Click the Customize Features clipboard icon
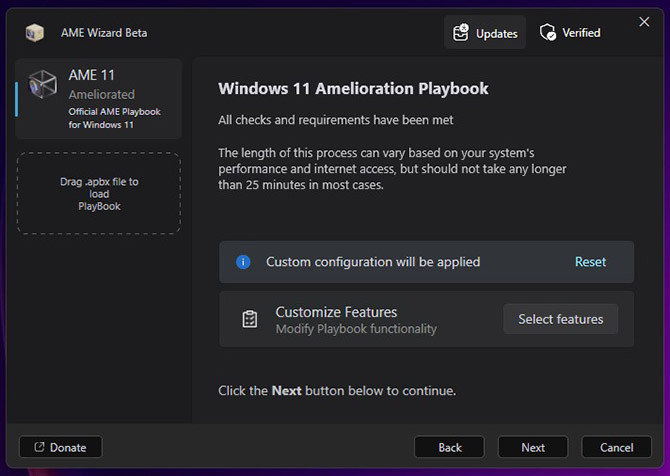670x476 pixels. pyautogui.click(x=250, y=319)
